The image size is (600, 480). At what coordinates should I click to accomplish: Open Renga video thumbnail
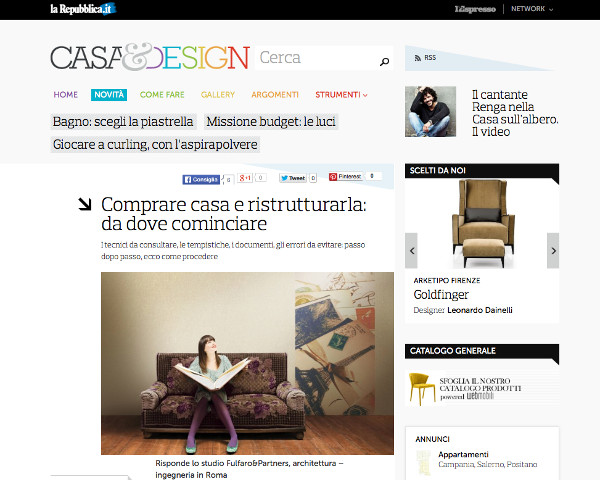(x=430, y=111)
